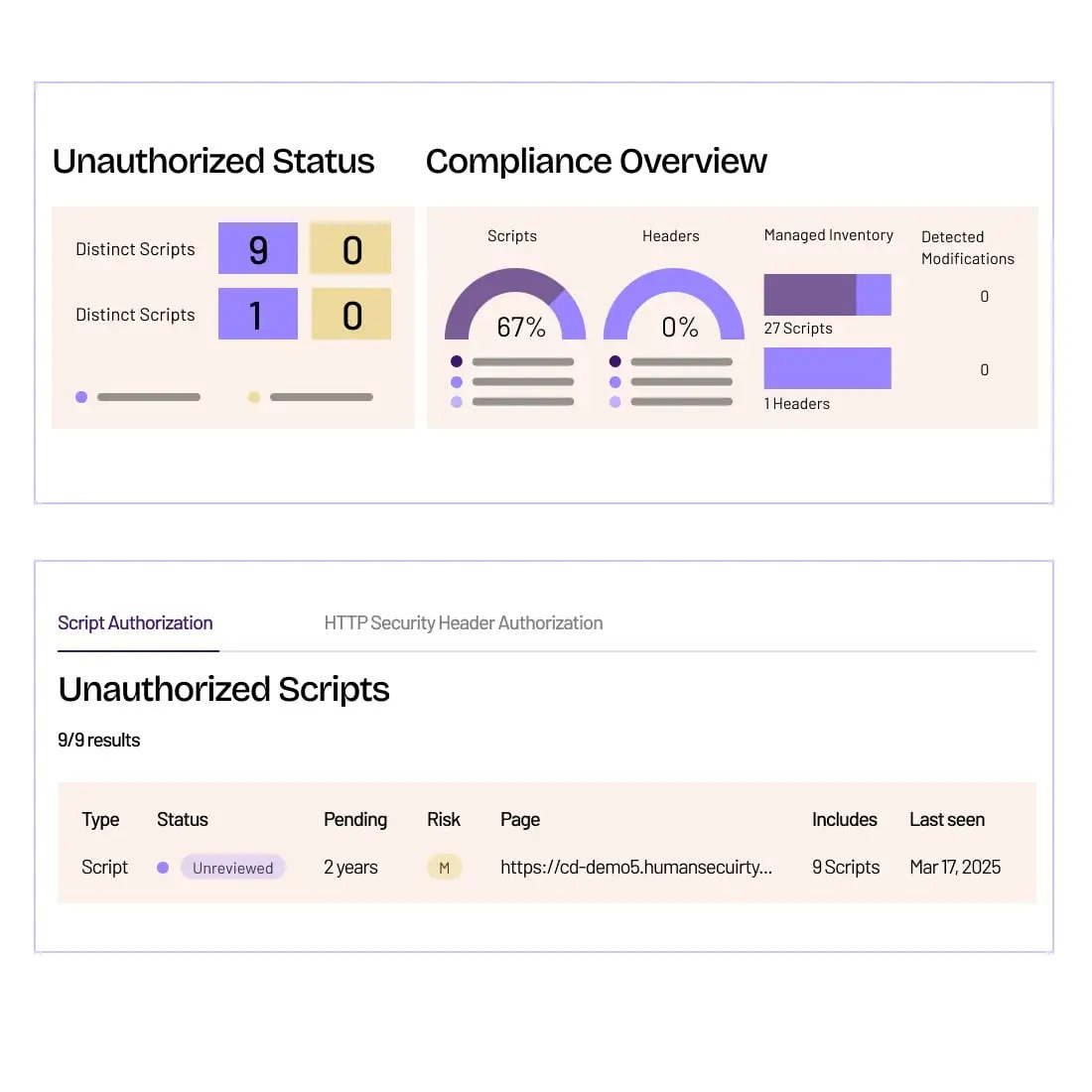This screenshot has height=1092, width=1092.
Task: Click the medium risk M badge
Action: (x=444, y=868)
